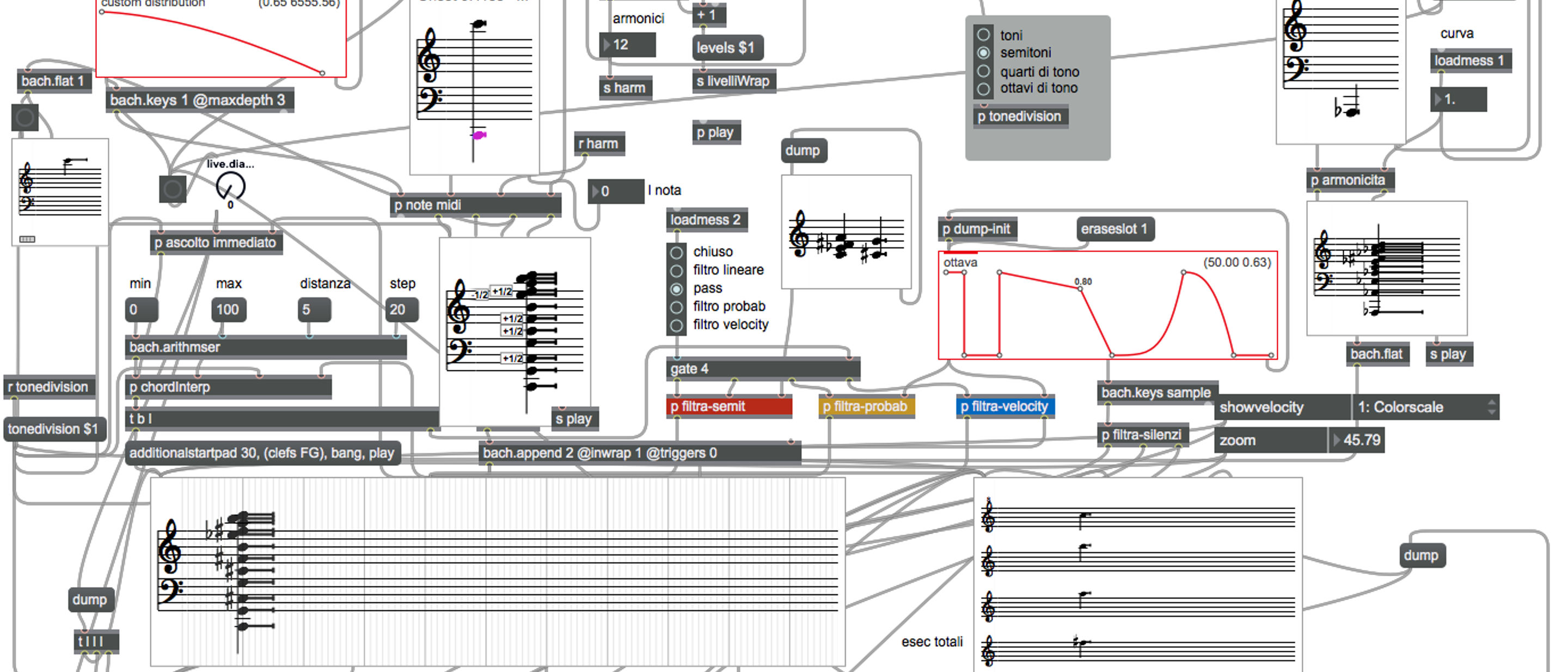Select the 'filtro lineare' mode
Image resolution: width=1568 pixels, height=672 pixels.
(x=676, y=270)
